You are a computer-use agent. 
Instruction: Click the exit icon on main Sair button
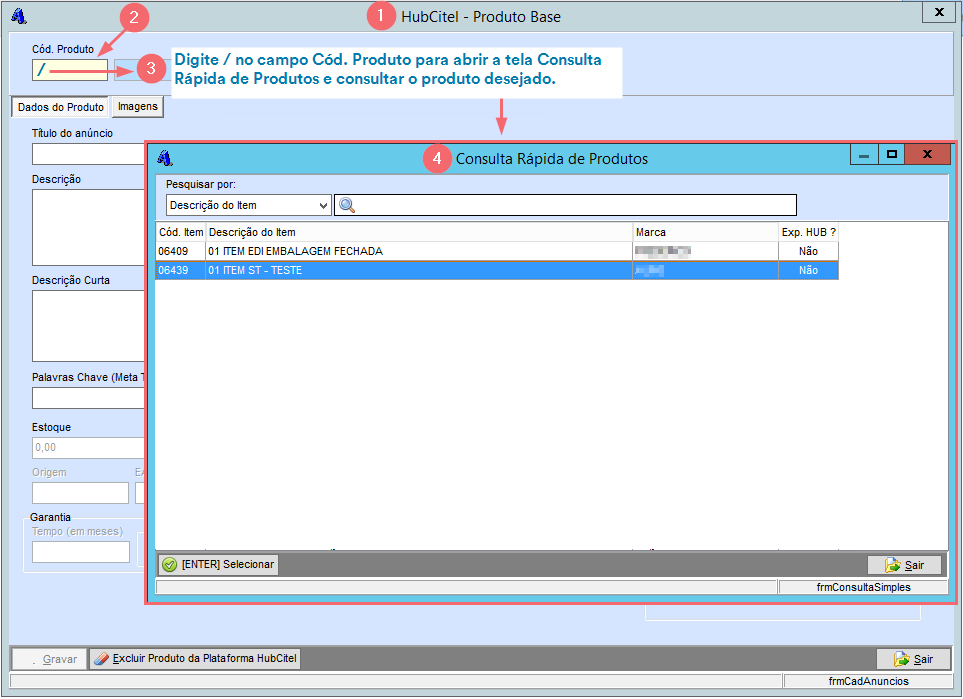point(902,660)
